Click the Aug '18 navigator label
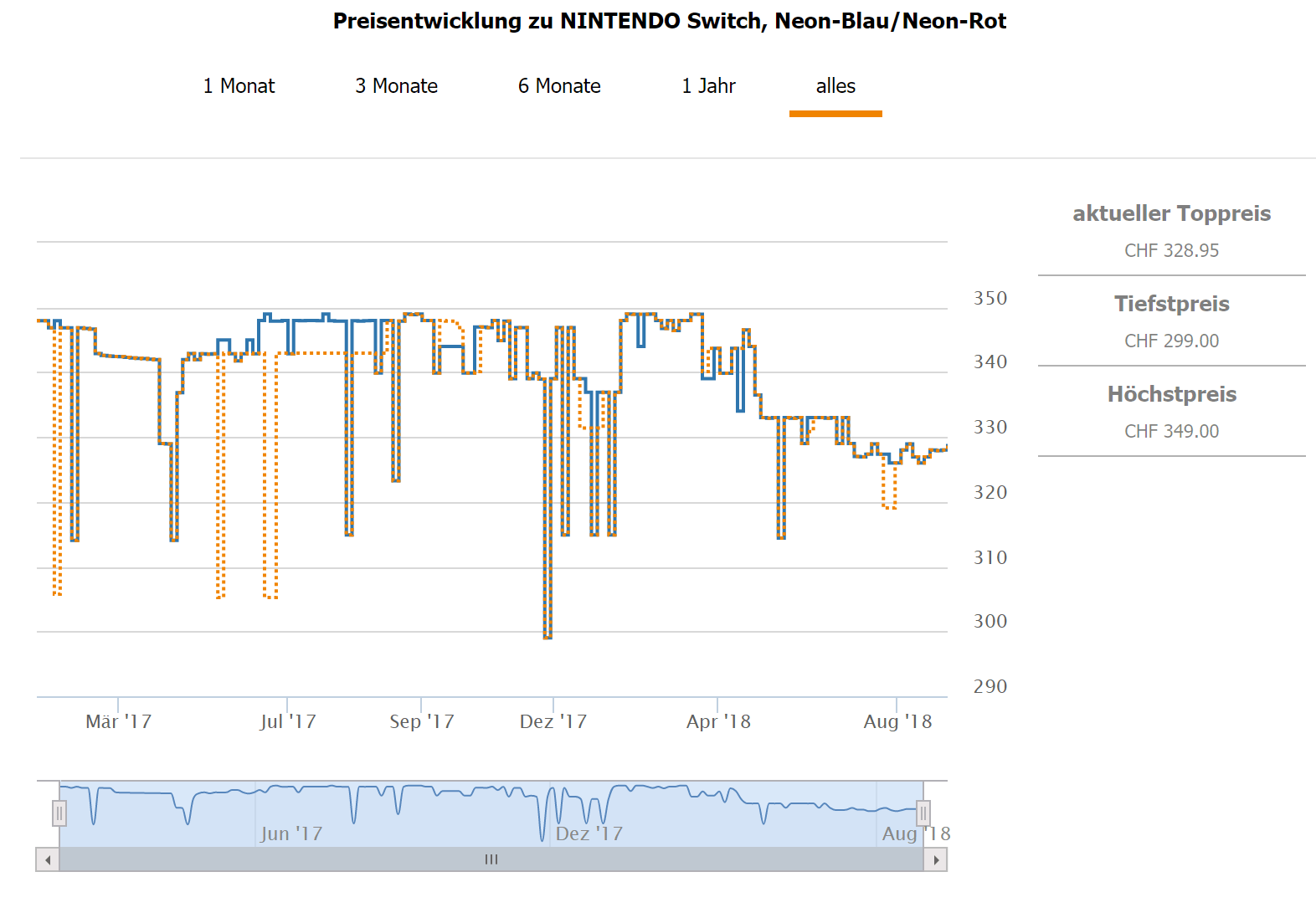 click(x=916, y=833)
